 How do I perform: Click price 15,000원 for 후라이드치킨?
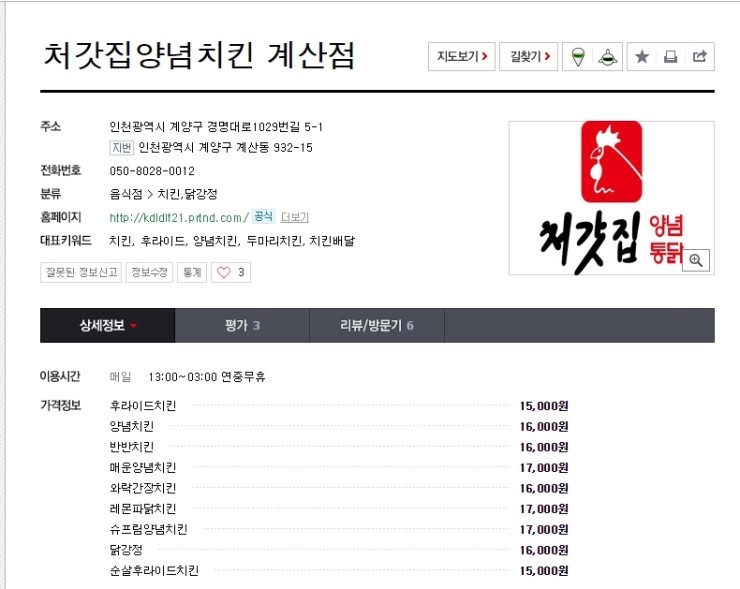544,406
